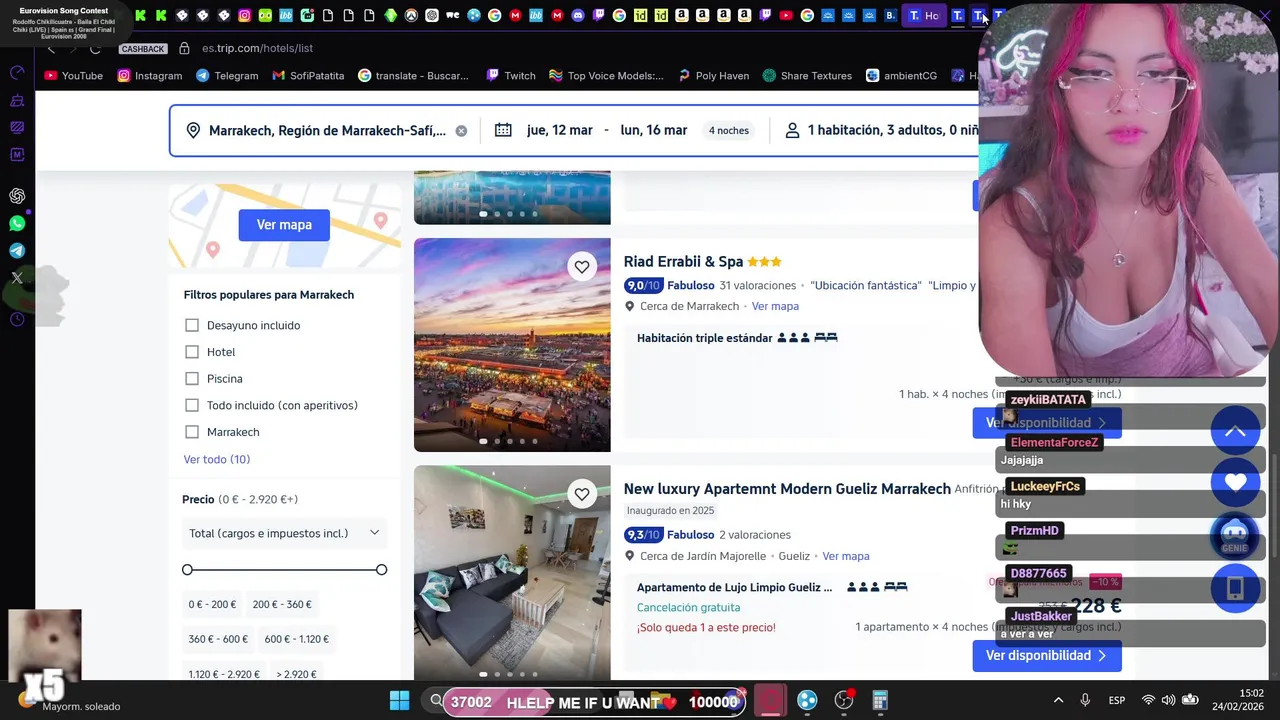
Task: Favorite New luxury Apartemnt with heart icon
Action: (x=582, y=493)
